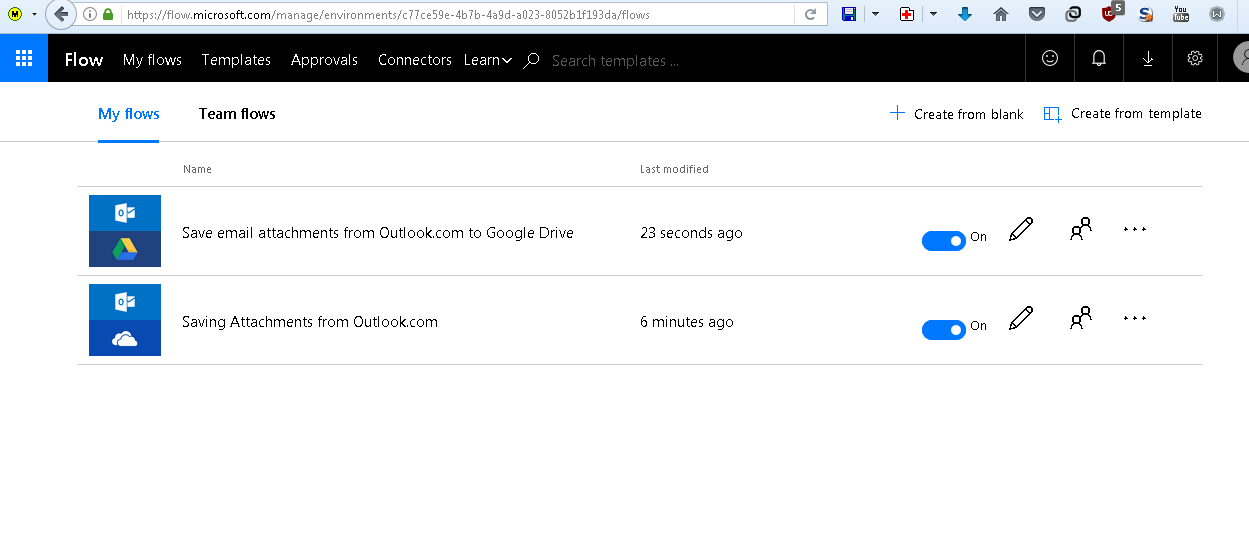Reload the page in the address bar

coord(811,15)
